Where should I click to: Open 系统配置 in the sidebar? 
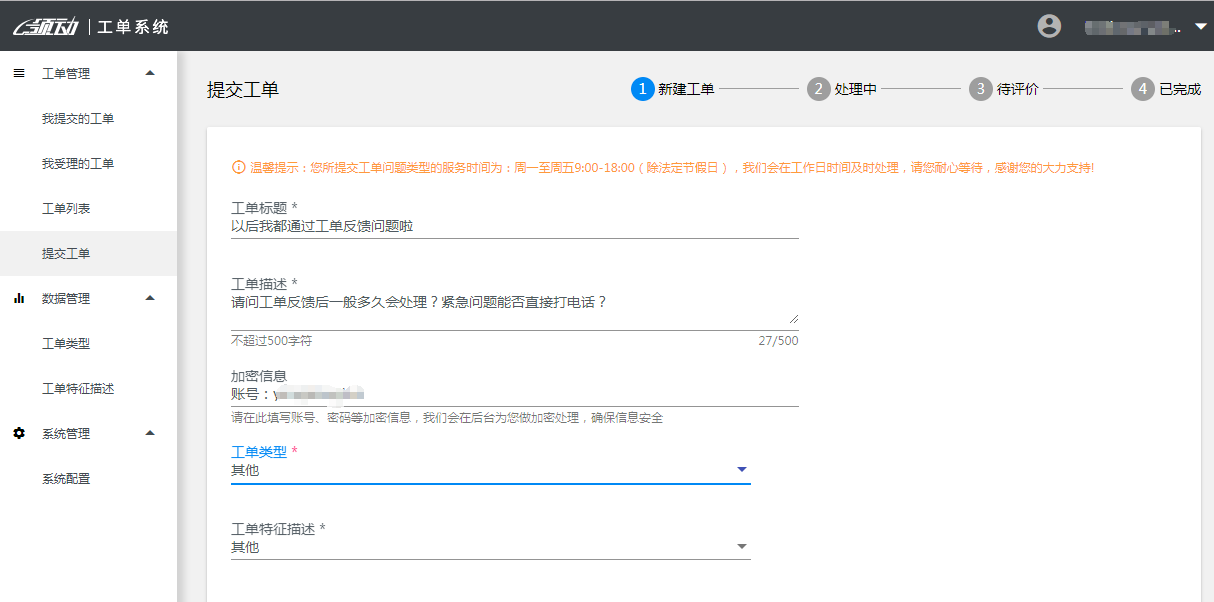pos(66,479)
